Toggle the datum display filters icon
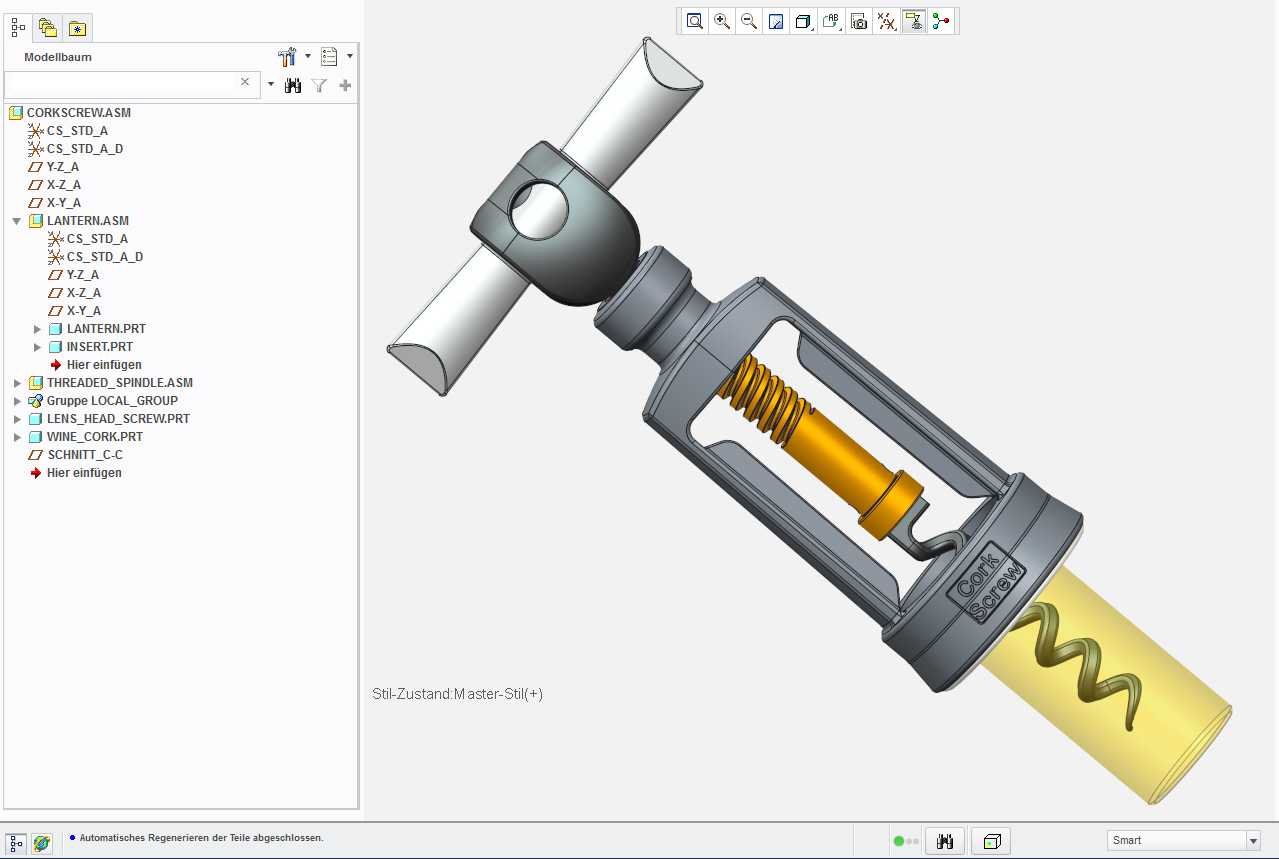Screen dimensions: 1279x859 click(886, 21)
